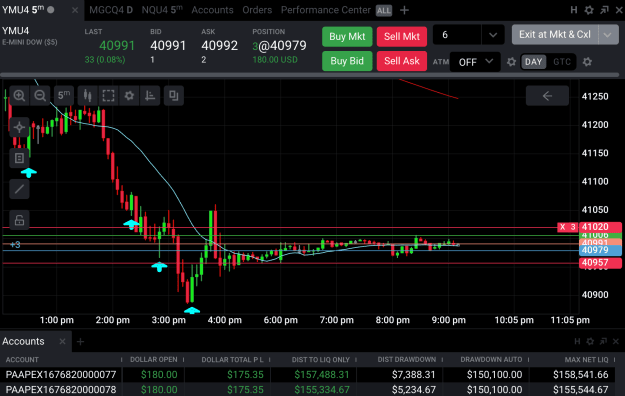Pop out the Accounts panel
Screen dimensions: 625x396
click(x=603, y=341)
